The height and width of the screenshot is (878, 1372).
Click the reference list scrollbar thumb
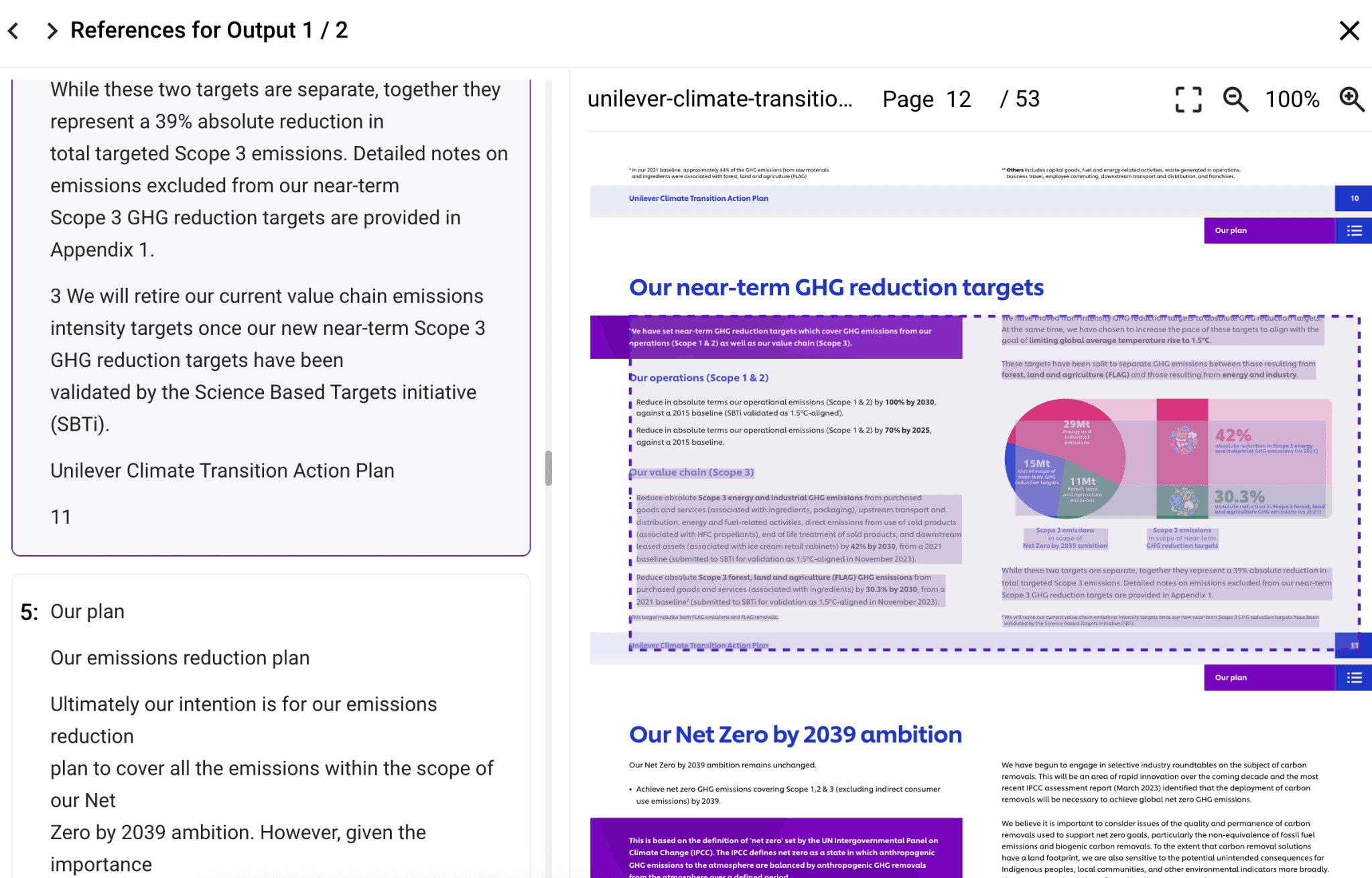pos(548,468)
